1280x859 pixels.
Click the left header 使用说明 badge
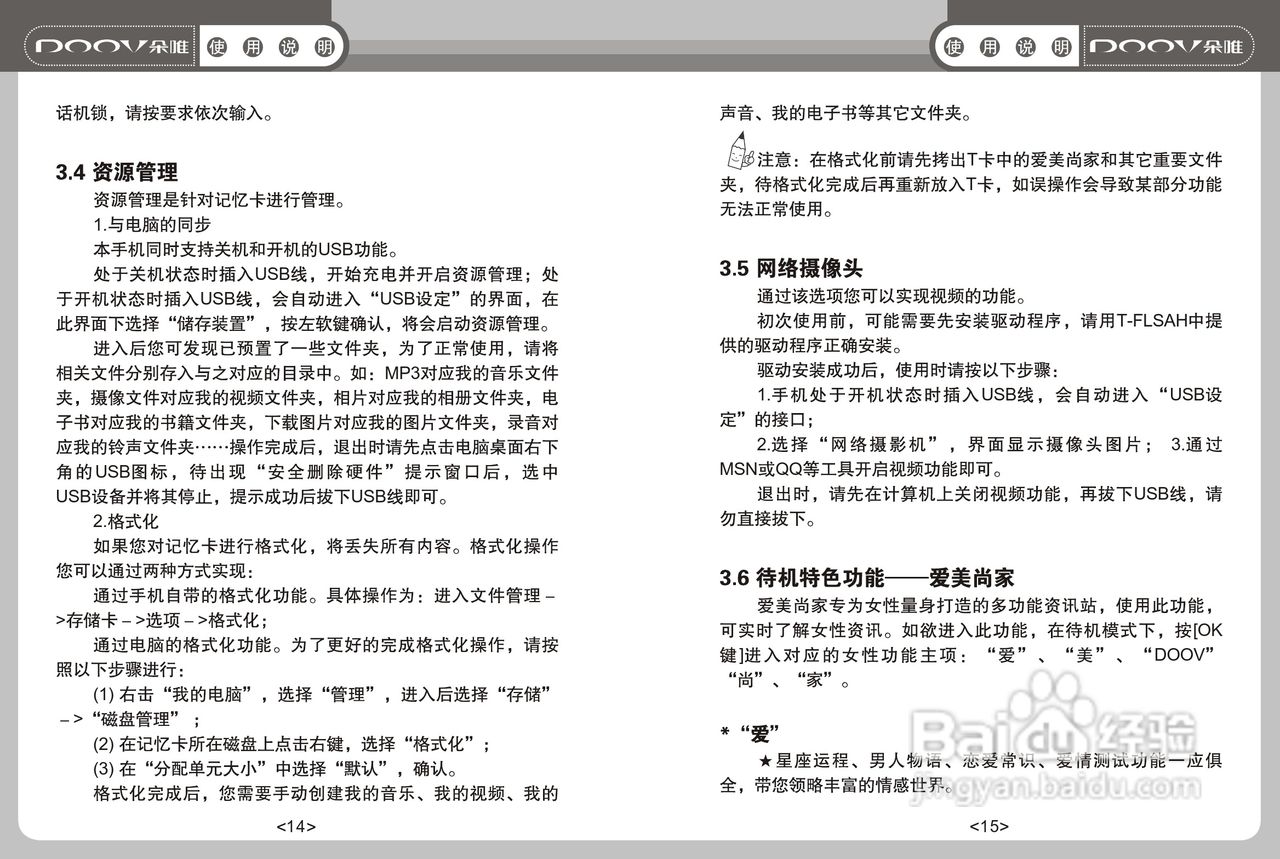(270, 47)
